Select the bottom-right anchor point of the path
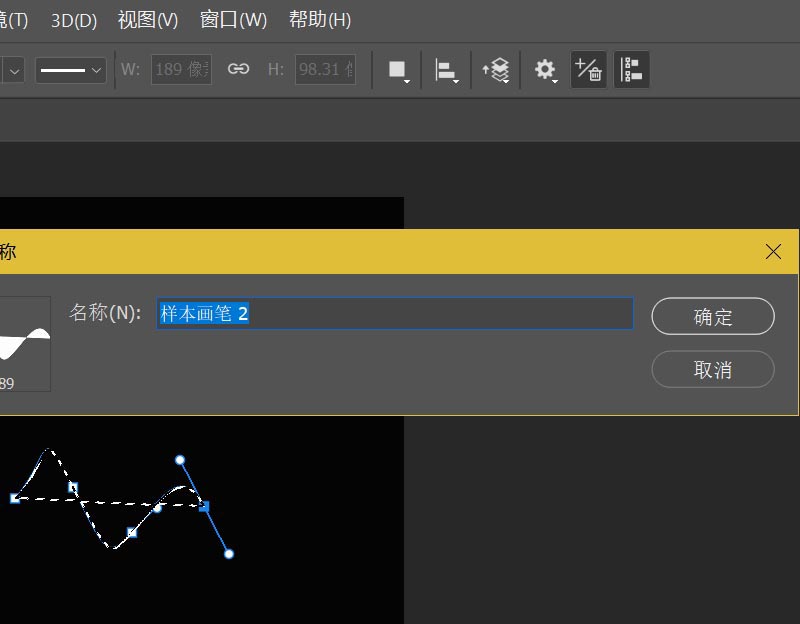This screenshot has width=800, height=624. (228, 553)
